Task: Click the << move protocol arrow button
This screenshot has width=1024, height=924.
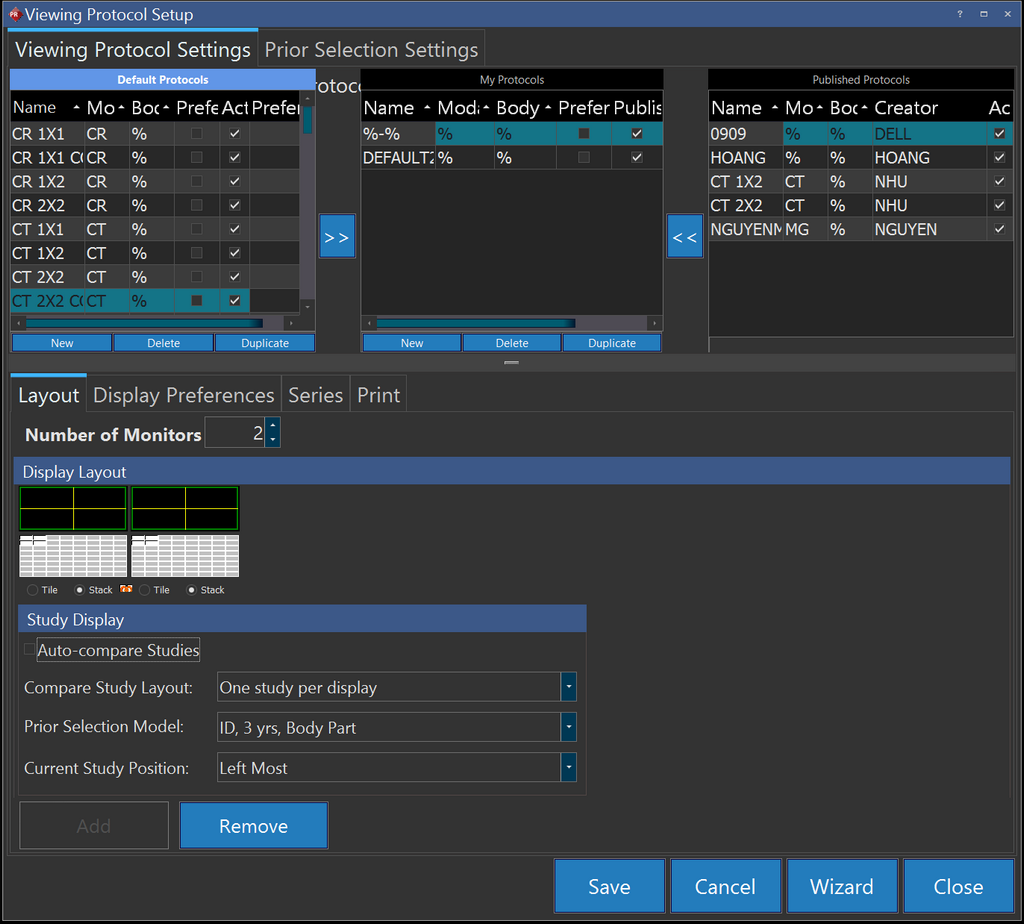Action: pyautogui.click(x=685, y=236)
